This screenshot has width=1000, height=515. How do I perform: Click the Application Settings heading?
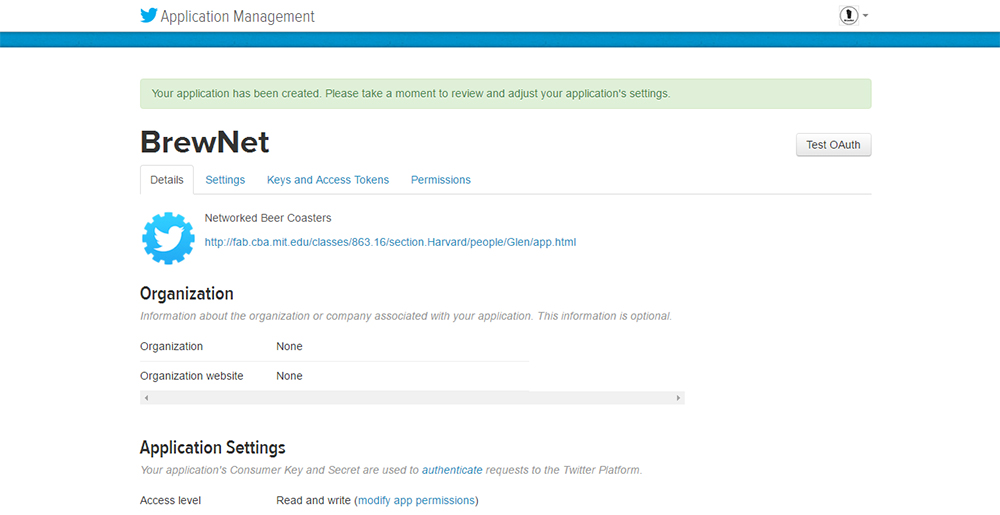click(x=212, y=447)
